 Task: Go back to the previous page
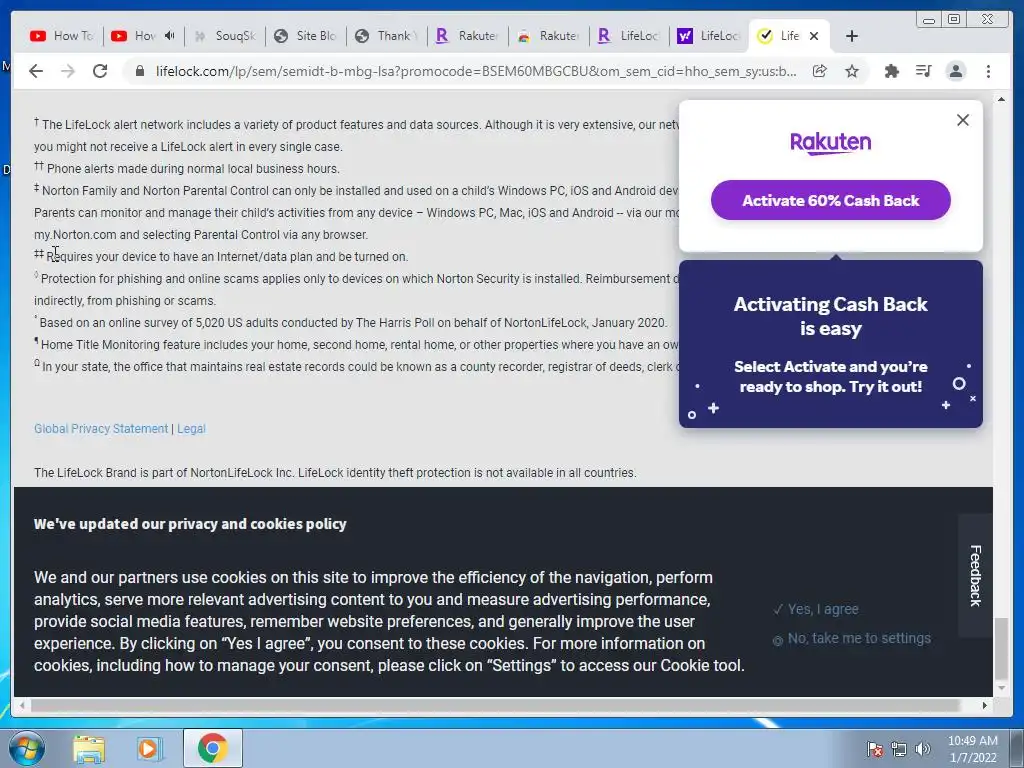pos(36,71)
